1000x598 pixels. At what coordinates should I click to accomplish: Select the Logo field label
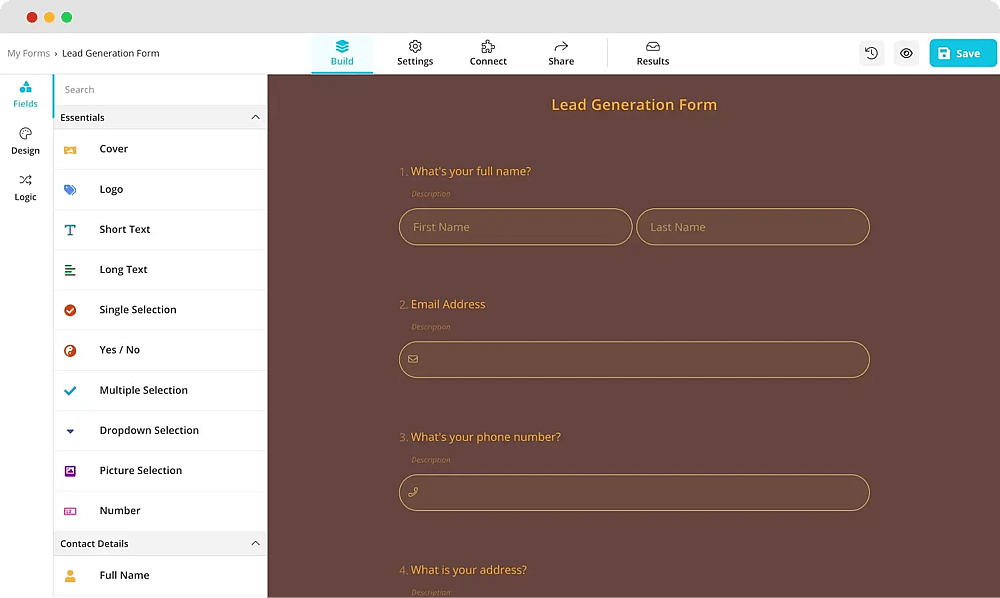click(x=111, y=189)
